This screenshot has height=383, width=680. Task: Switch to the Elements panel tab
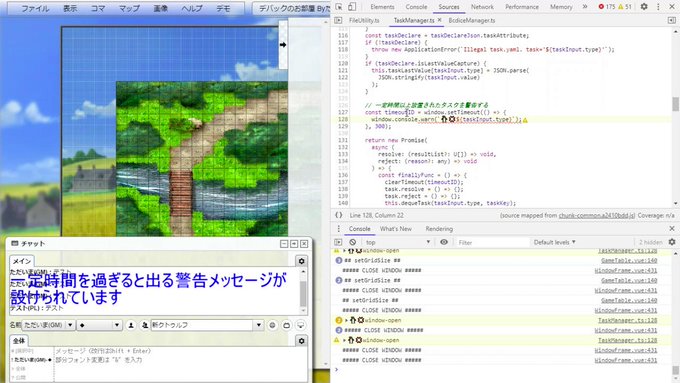[382, 7]
